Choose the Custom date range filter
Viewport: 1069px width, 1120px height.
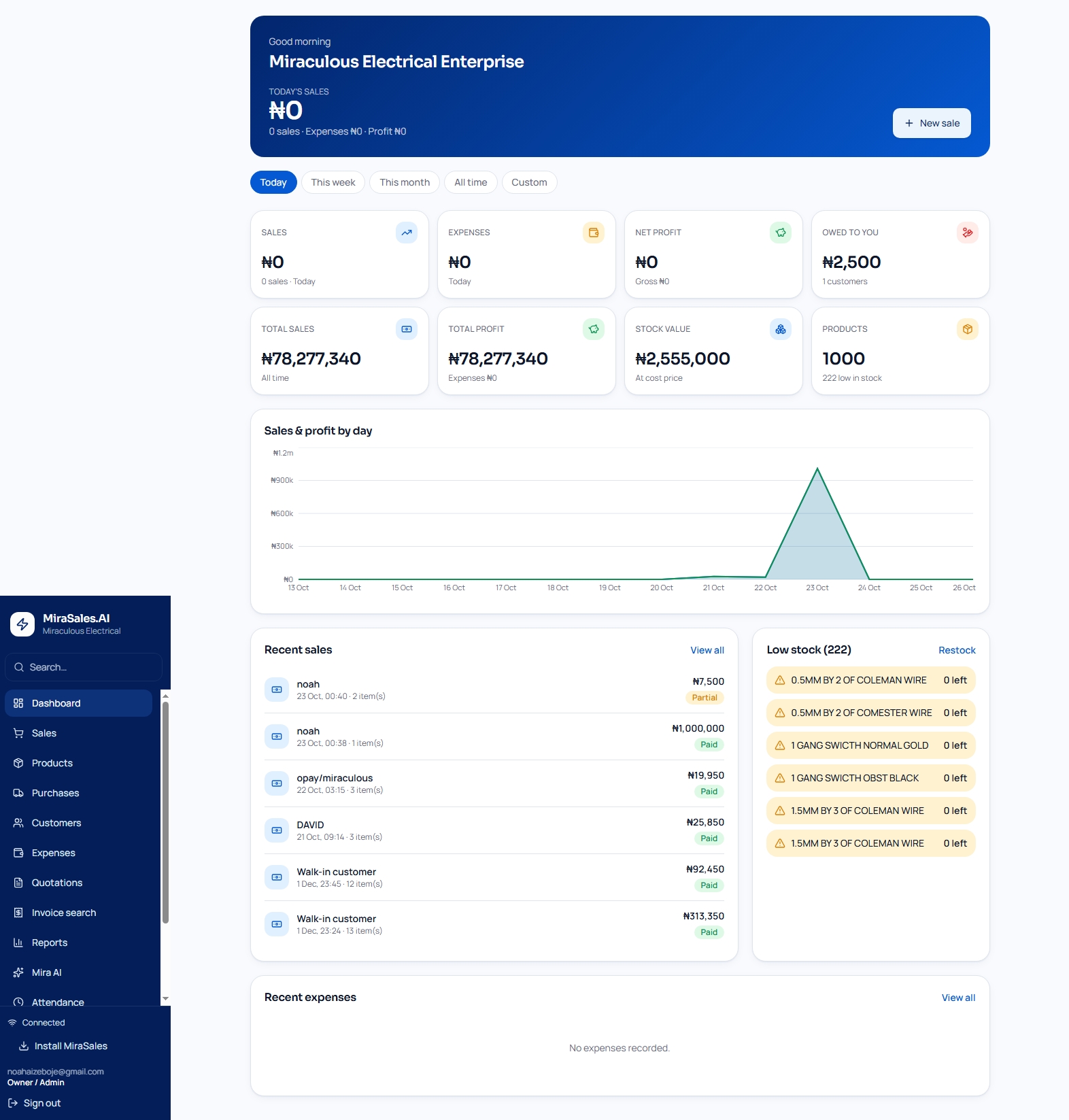529,182
